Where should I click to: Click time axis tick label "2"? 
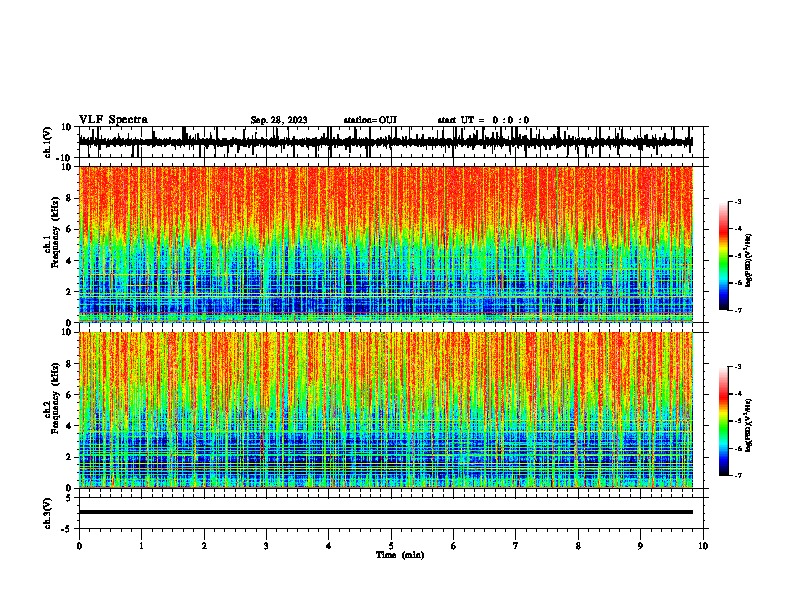(x=204, y=546)
